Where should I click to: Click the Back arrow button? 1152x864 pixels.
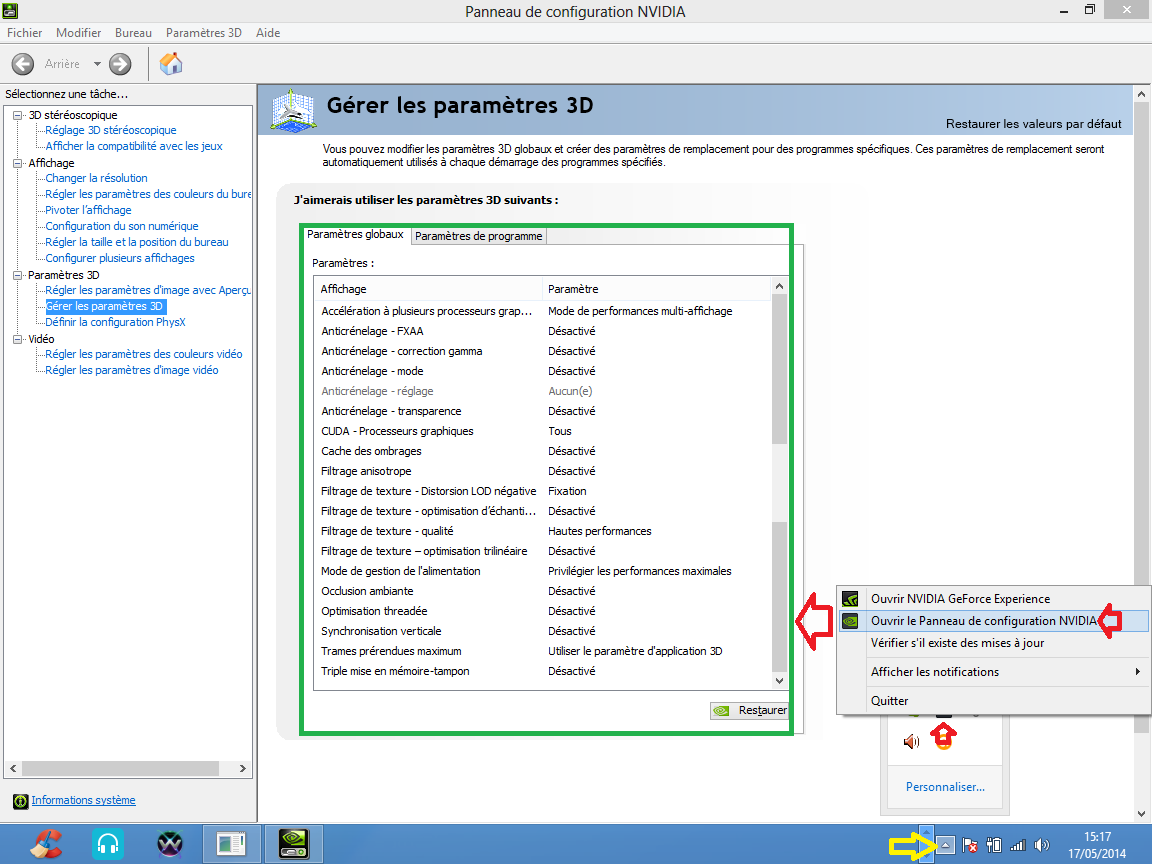pyautogui.click(x=23, y=64)
